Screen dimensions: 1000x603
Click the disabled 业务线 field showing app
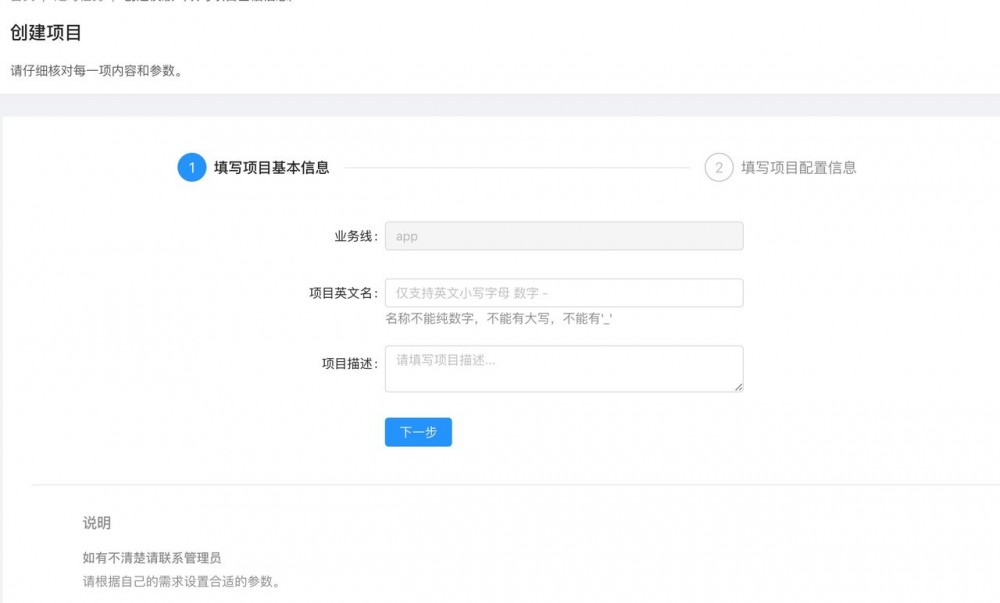[563, 236]
